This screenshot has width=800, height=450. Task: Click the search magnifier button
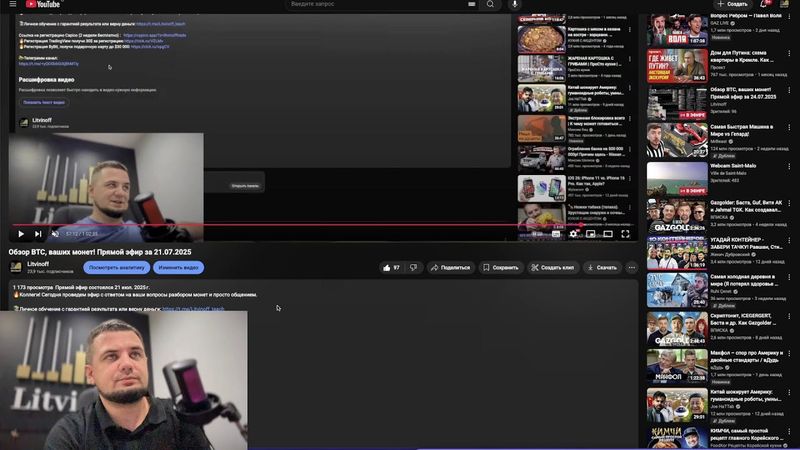click(490, 4)
